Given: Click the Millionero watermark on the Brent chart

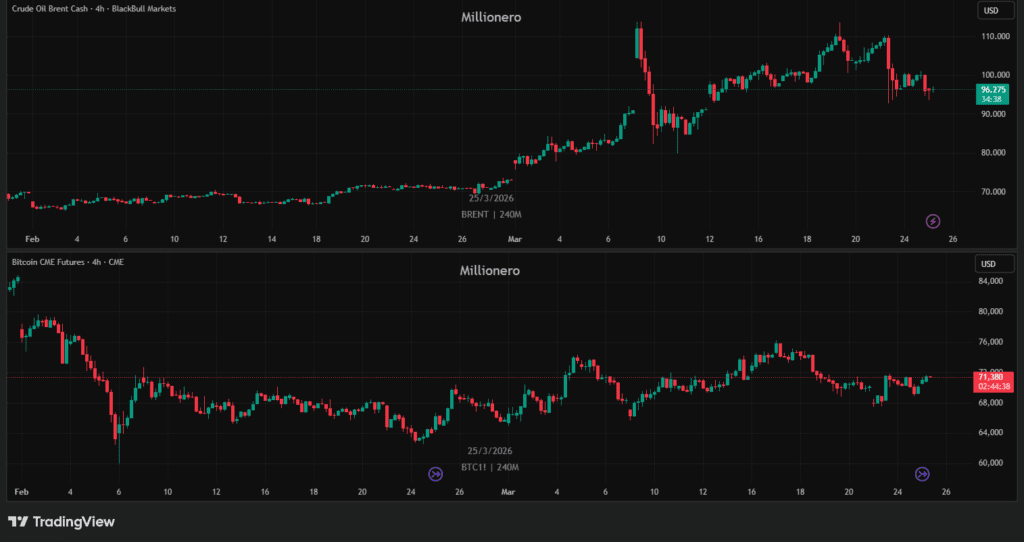Looking at the screenshot, I should [490, 18].
